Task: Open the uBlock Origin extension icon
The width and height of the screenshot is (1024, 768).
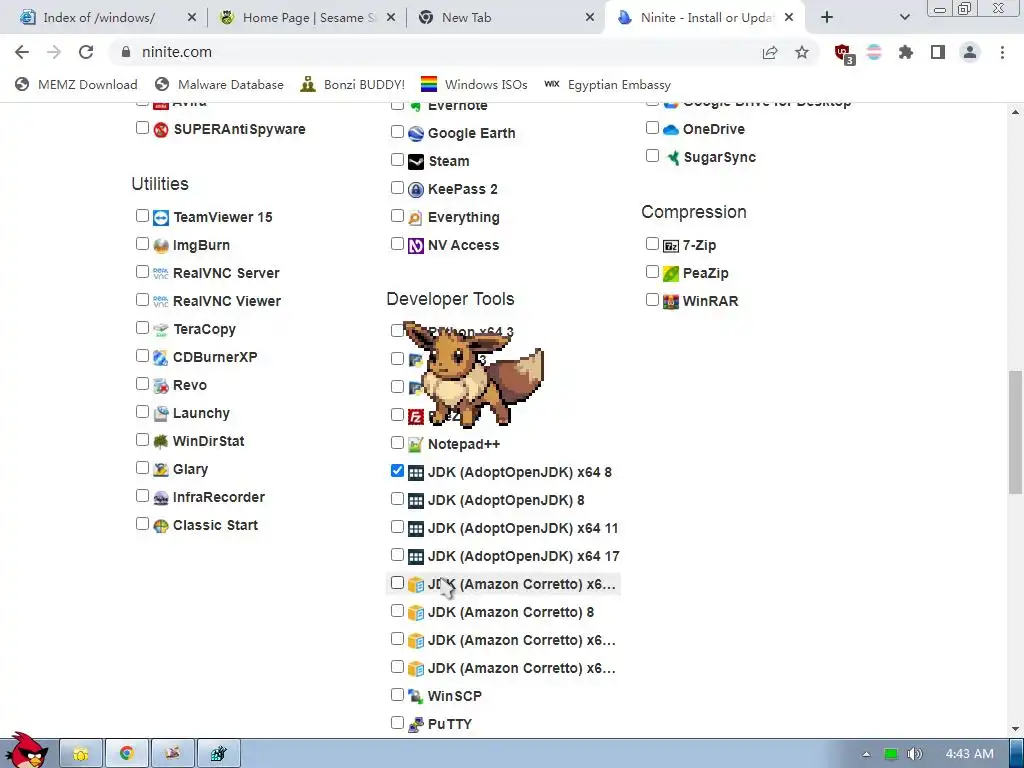Action: (x=844, y=54)
